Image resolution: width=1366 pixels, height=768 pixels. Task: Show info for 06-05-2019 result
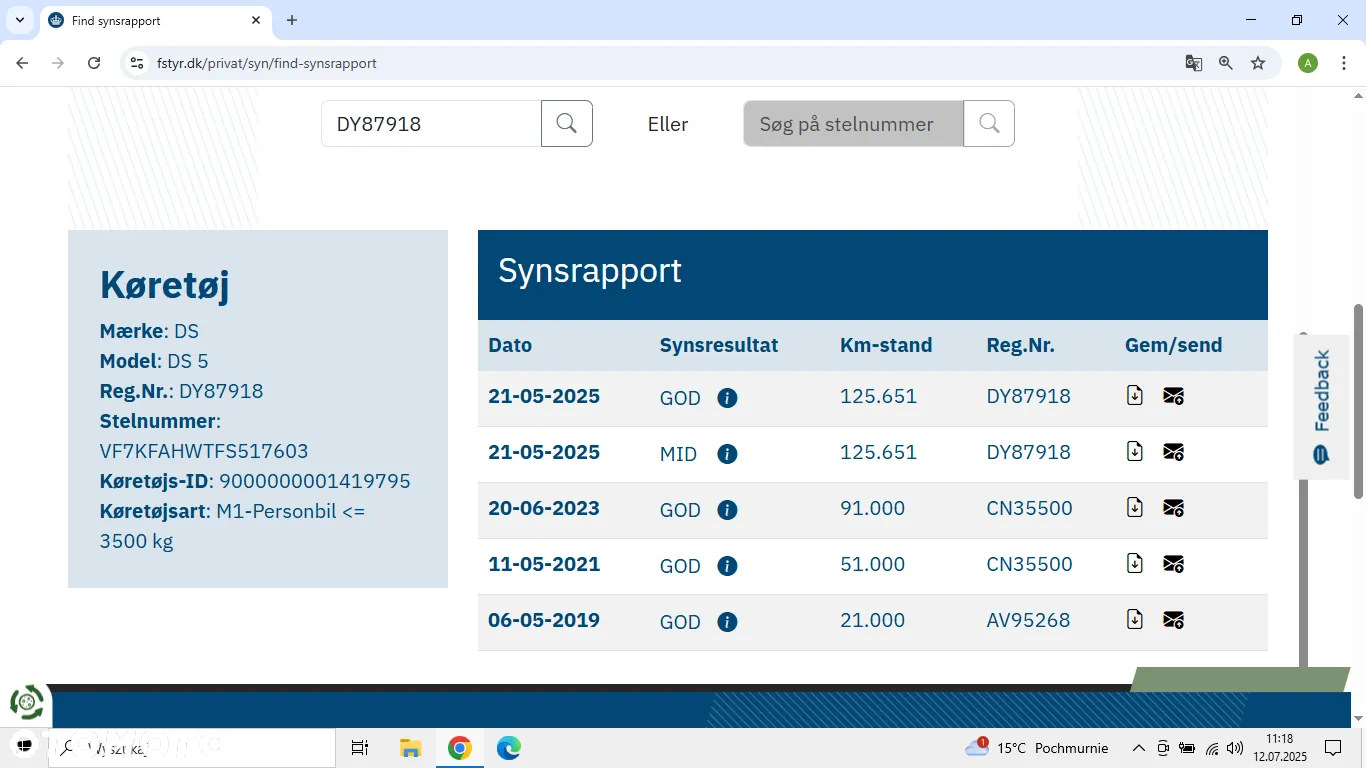(727, 622)
